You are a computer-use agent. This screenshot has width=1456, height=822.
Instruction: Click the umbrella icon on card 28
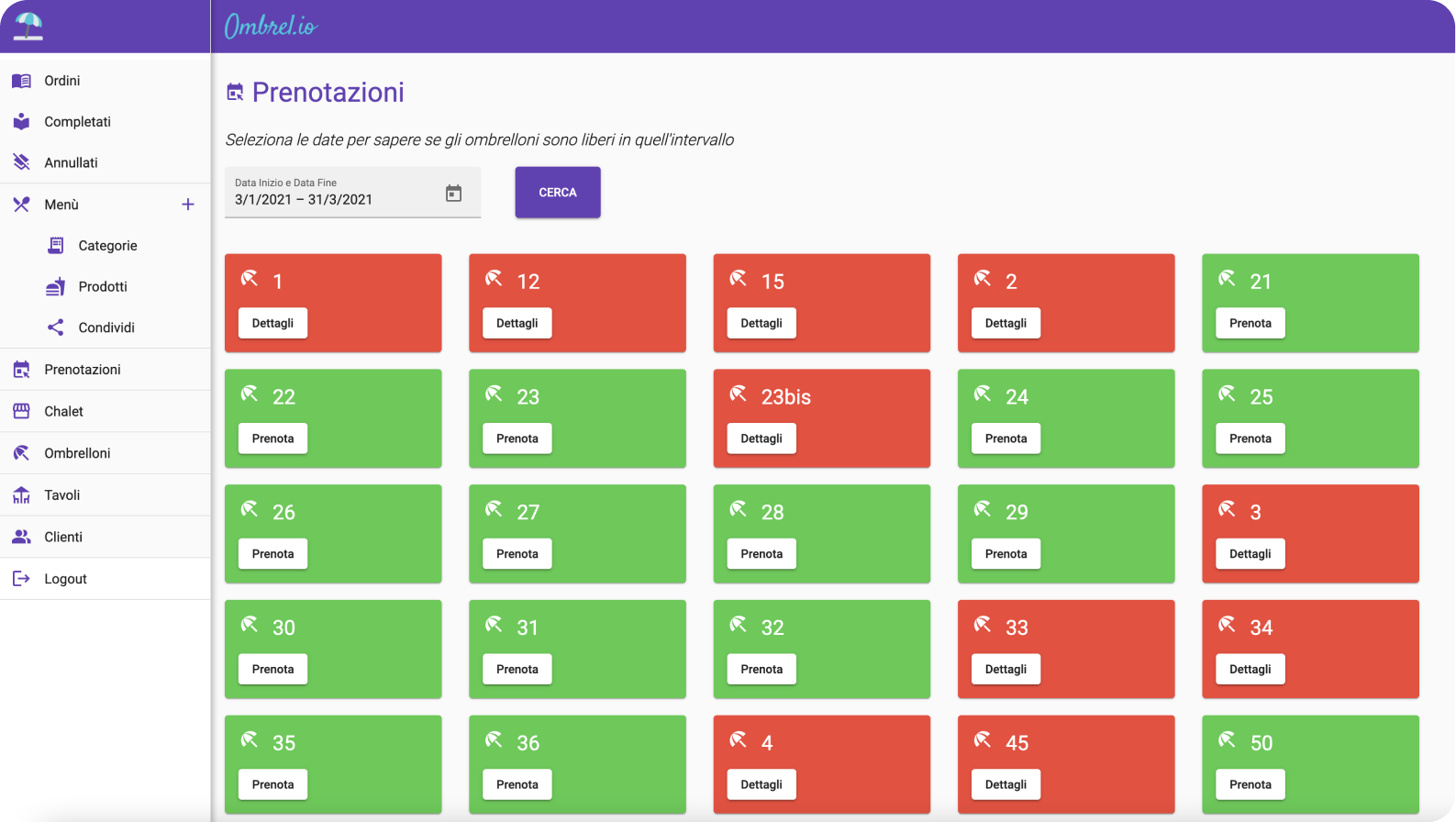[738, 509]
